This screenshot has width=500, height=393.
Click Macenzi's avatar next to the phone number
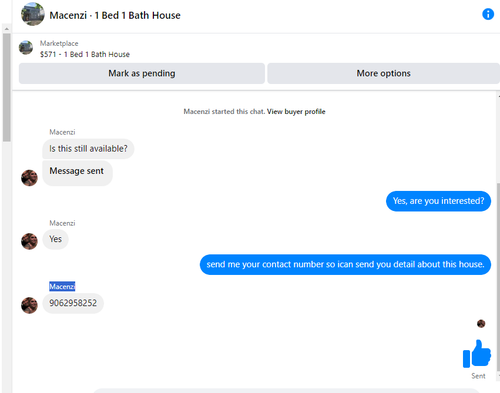coord(29,305)
